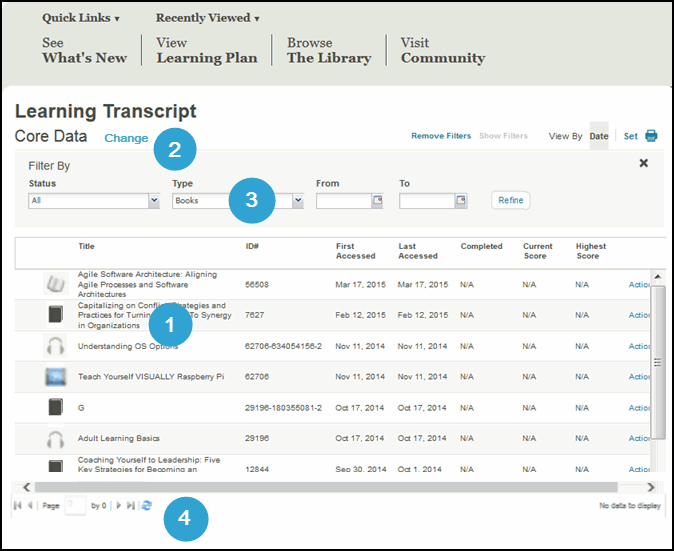Go to the previous page

tap(30, 505)
